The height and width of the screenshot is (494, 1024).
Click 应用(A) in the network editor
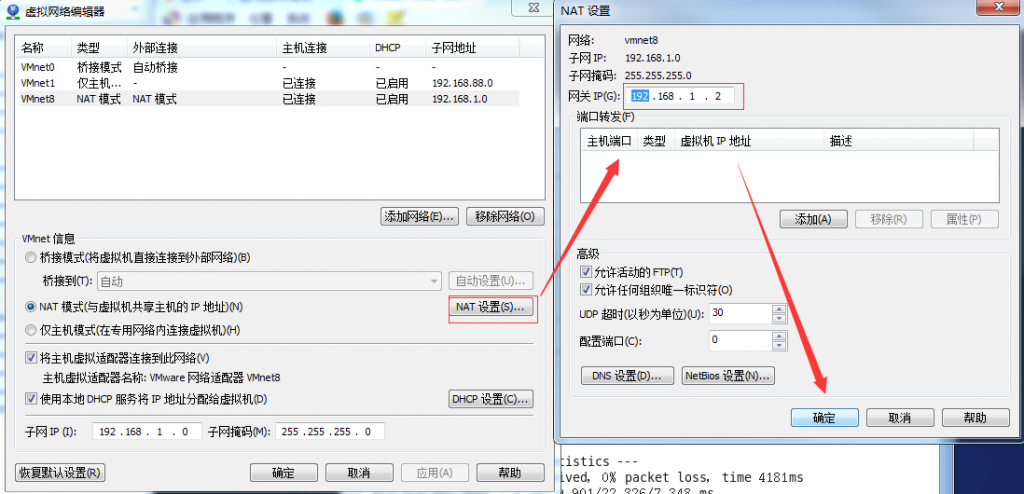pyautogui.click(x=435, y=472)
